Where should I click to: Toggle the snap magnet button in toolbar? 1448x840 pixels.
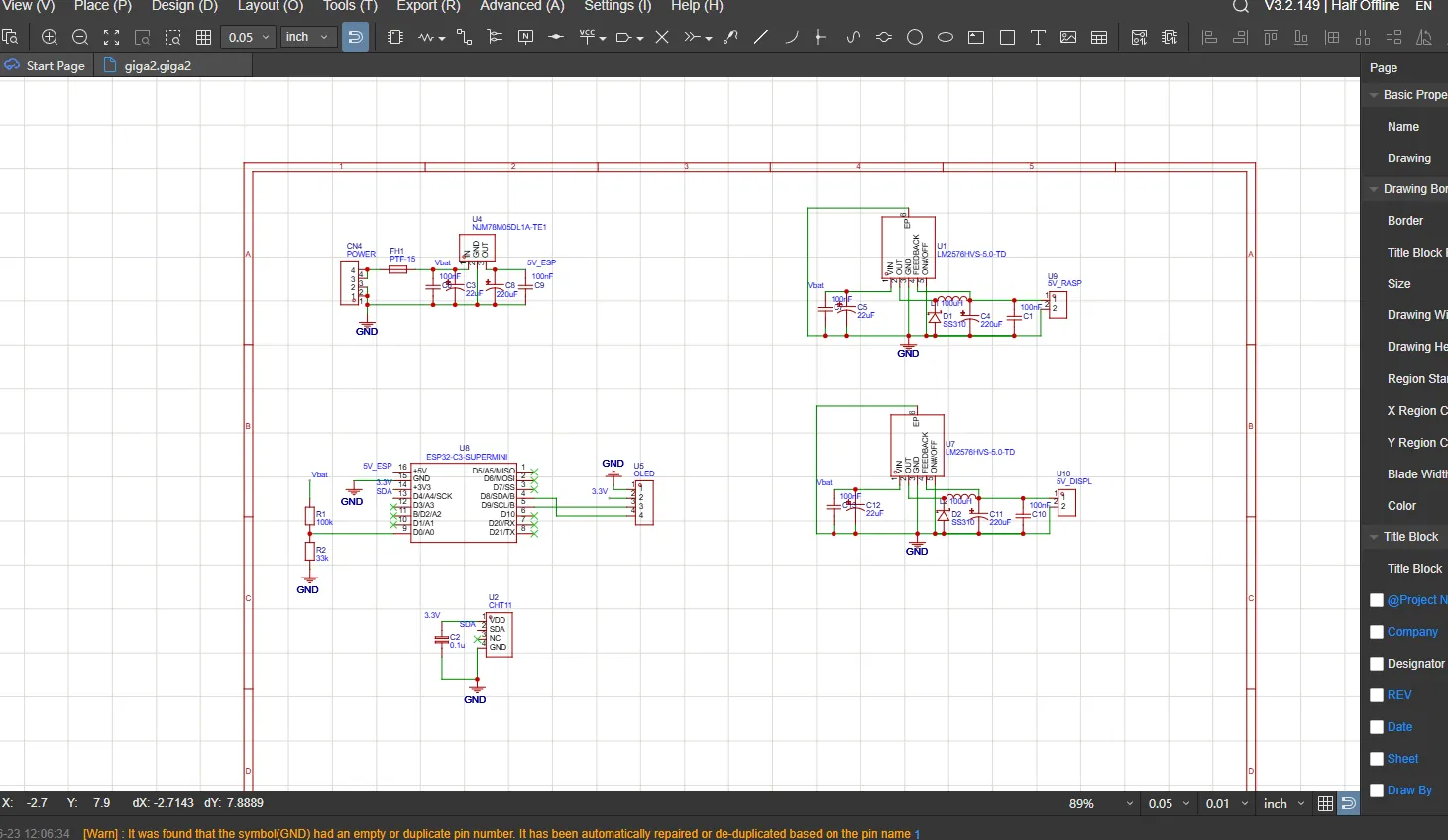coord(355,37)
